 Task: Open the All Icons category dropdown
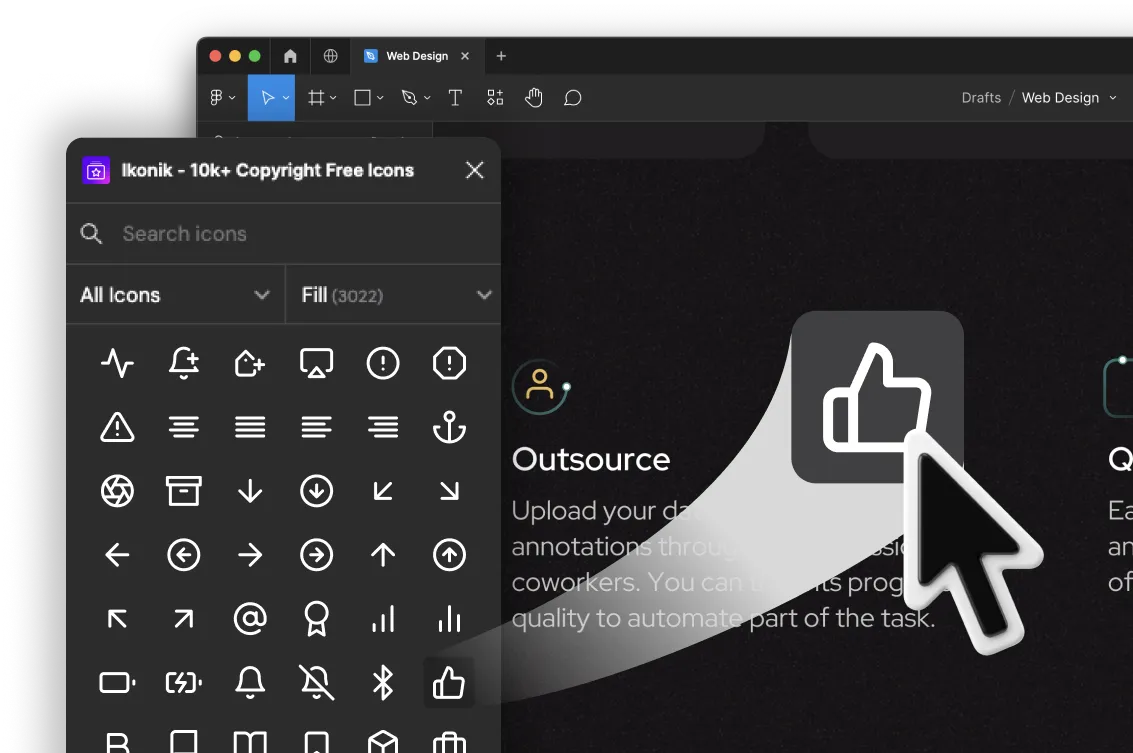pyautogui.click(x=175, y=295)
